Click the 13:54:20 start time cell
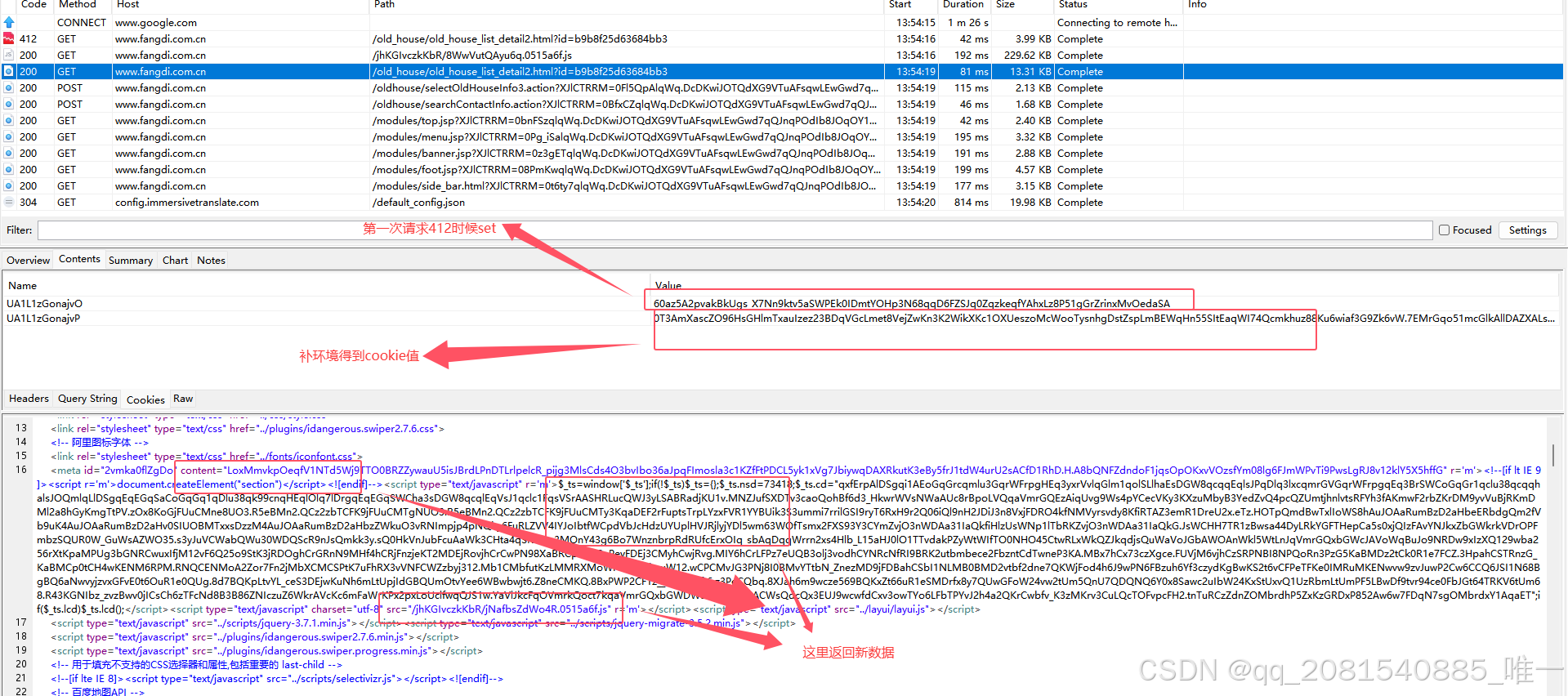The height and width of the screenshot is (696, 1568). tap(915, 202)
